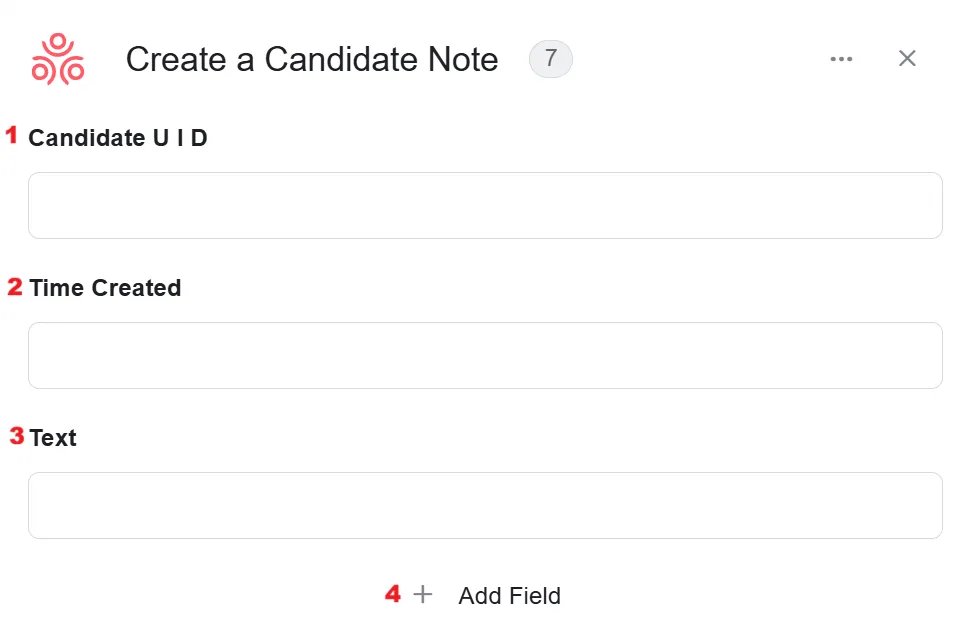Open the three-dot more options menu
This screenshot has width=963, height=640.
pyautogui.click(x=841, y=59)
